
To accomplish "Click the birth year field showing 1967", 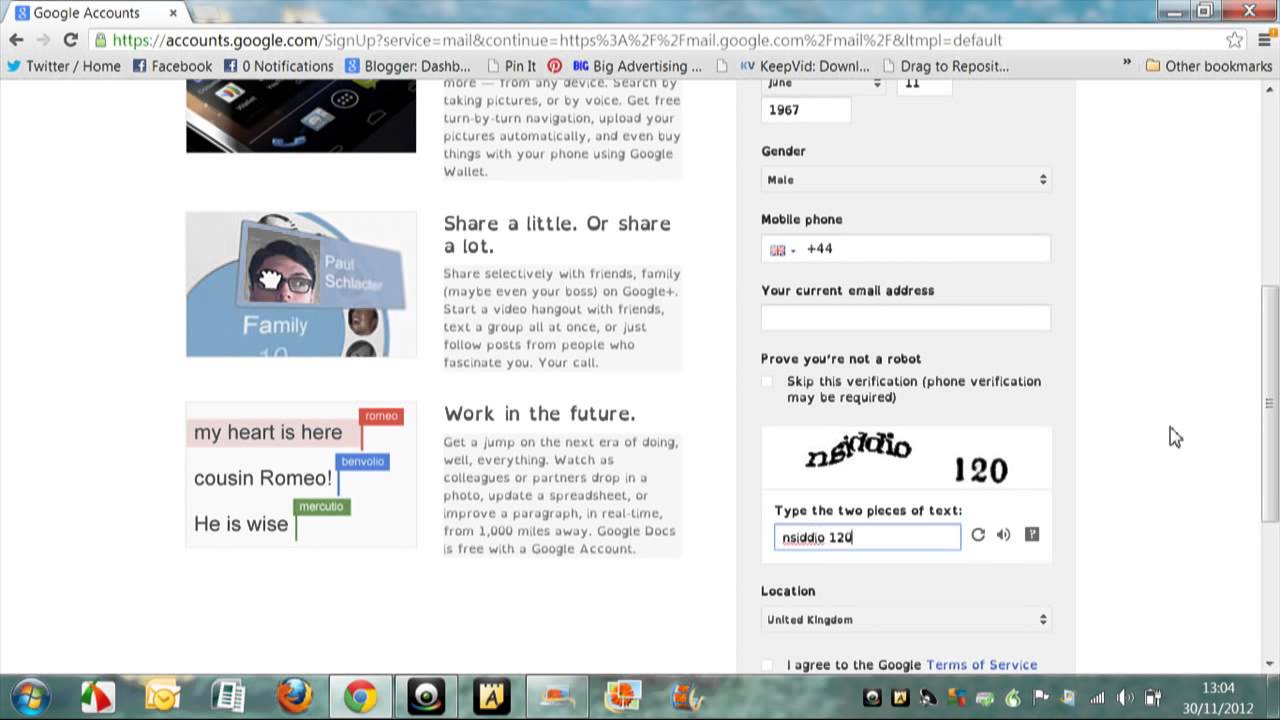I will point(806,110).
